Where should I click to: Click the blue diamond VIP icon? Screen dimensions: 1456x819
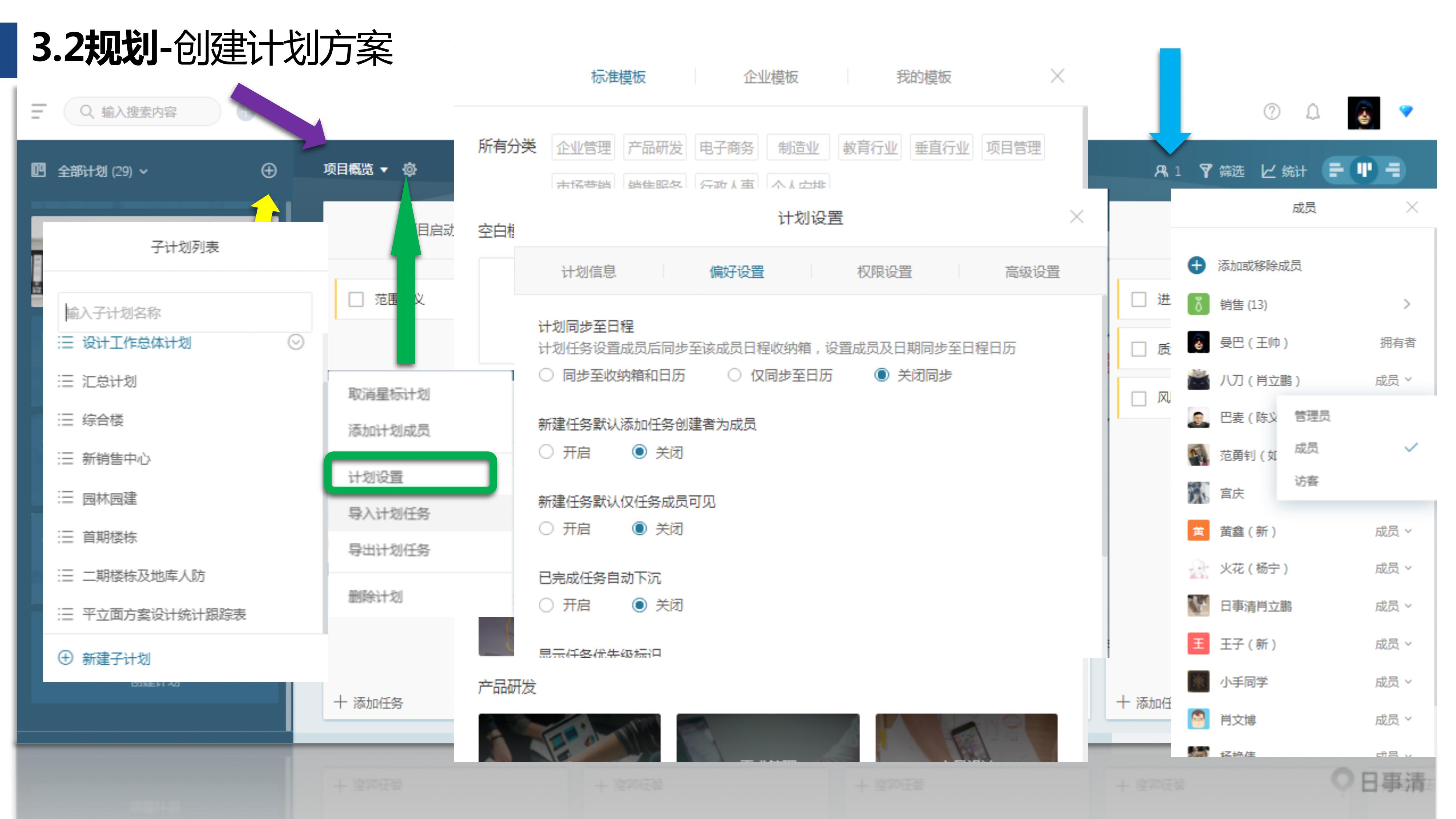coord(1406,111)
